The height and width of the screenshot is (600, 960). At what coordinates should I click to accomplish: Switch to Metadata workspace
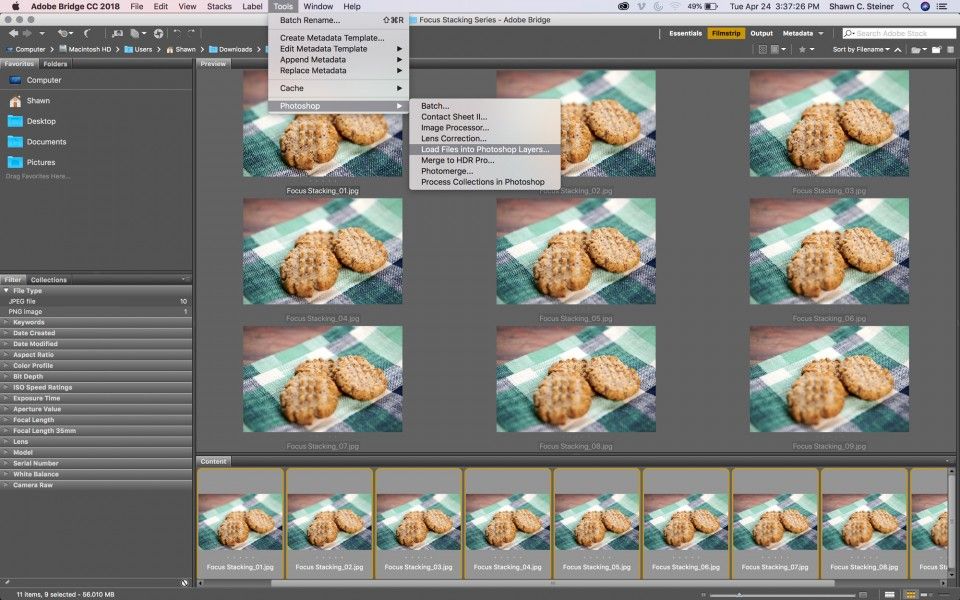point(798,33)
